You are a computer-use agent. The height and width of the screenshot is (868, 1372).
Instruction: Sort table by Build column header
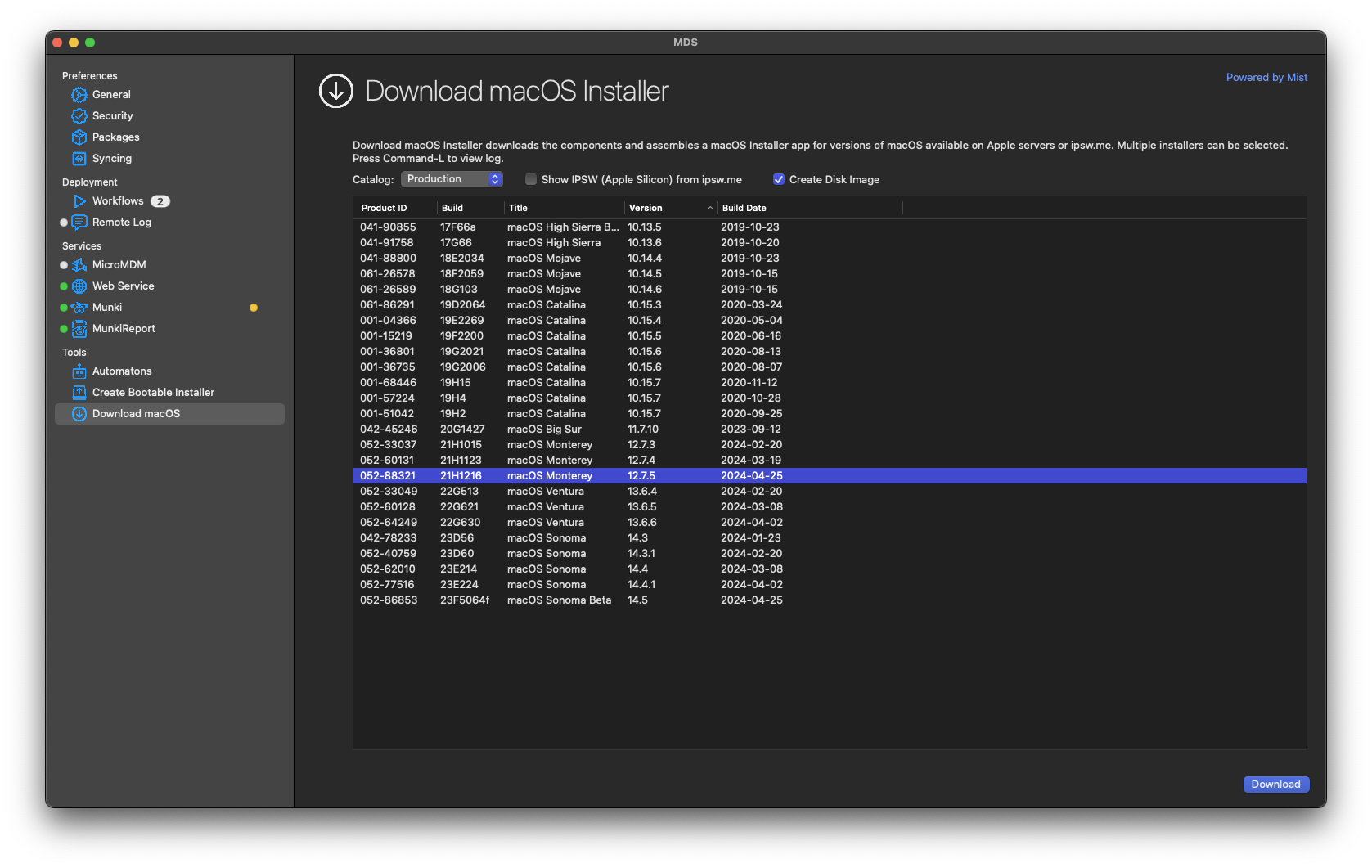(470, 208)
